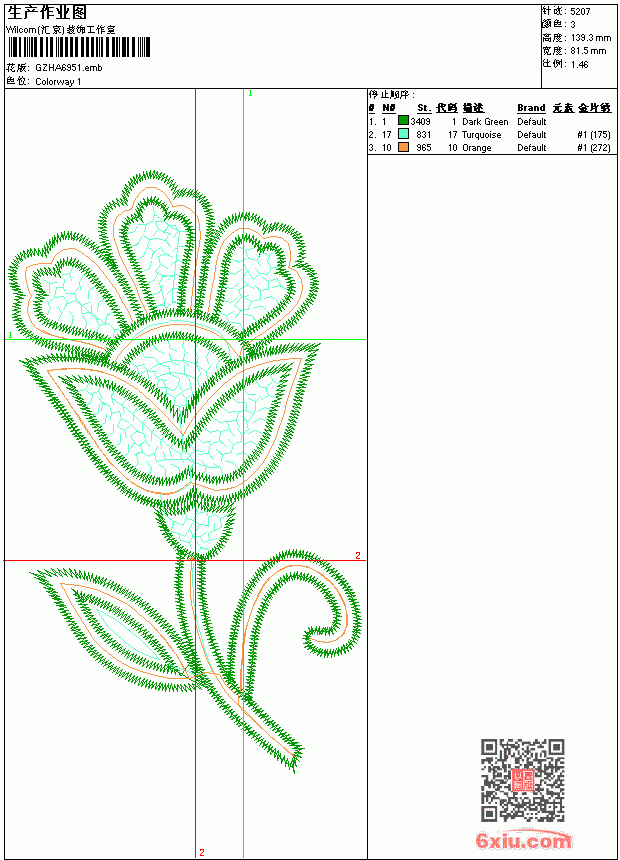Select the Turquoise row in the stop sequence
This screenshot has width=620, height=860.
point(490,134)
